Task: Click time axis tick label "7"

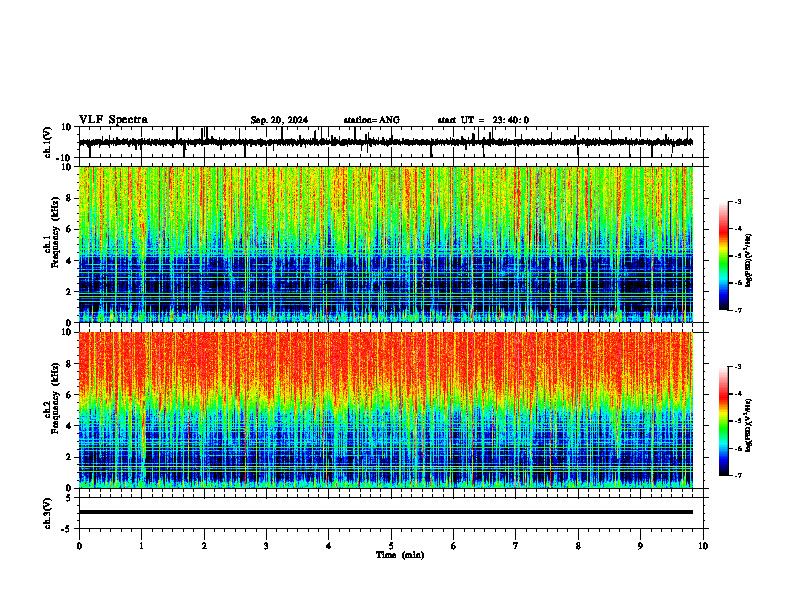Action: pos(516,546)
